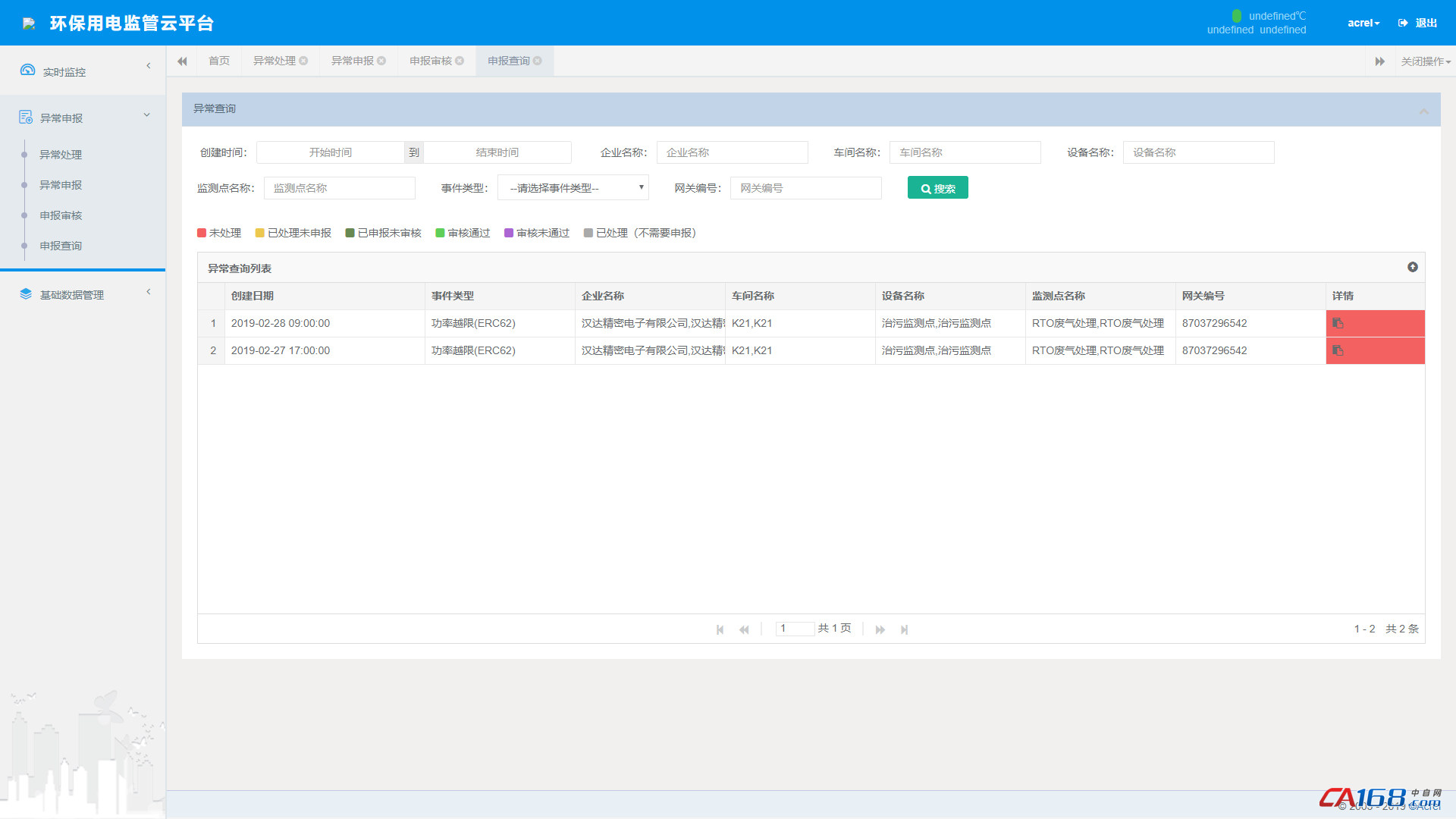Focus the 车间名称 input field
The height and width of the screenshot is (819, 1456).
click(x=965, y=152)
